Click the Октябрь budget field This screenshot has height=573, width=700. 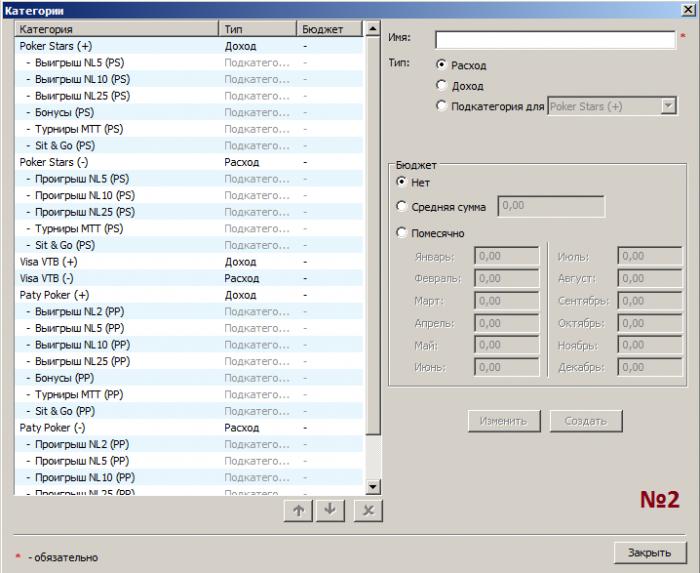click(650, 323)
